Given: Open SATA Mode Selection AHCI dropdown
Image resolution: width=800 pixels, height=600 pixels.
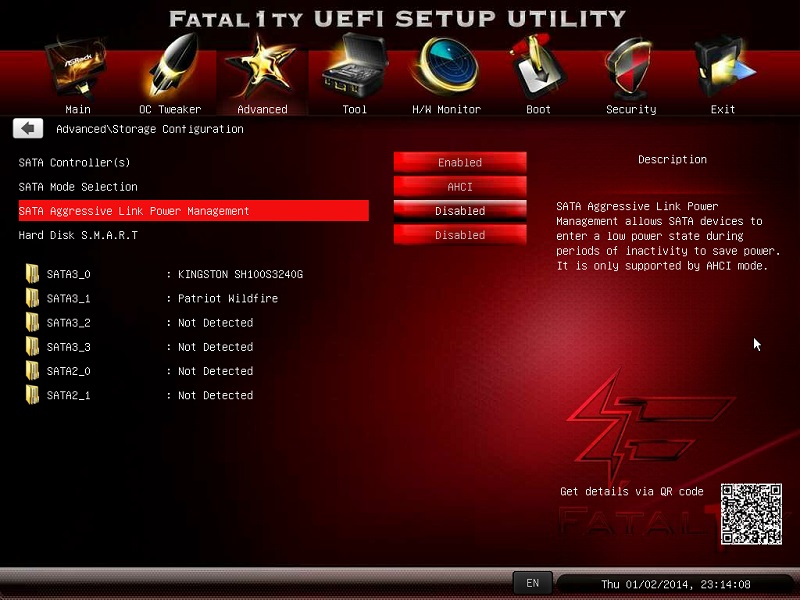Looking at the screenshot, I should click(x=460, y=187).
